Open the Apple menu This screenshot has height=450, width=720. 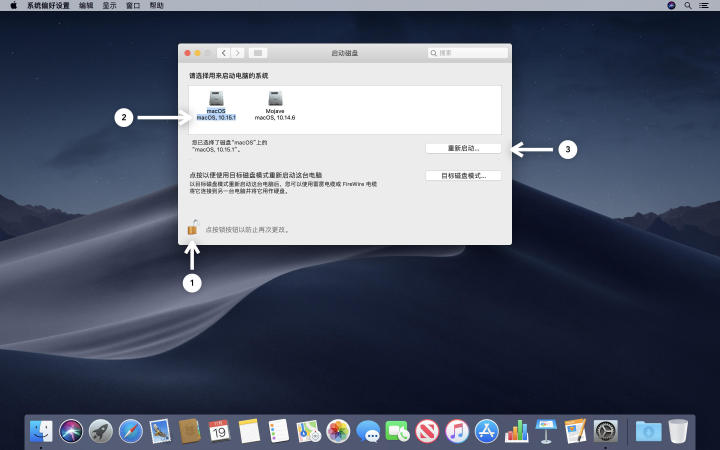[13, 6]
